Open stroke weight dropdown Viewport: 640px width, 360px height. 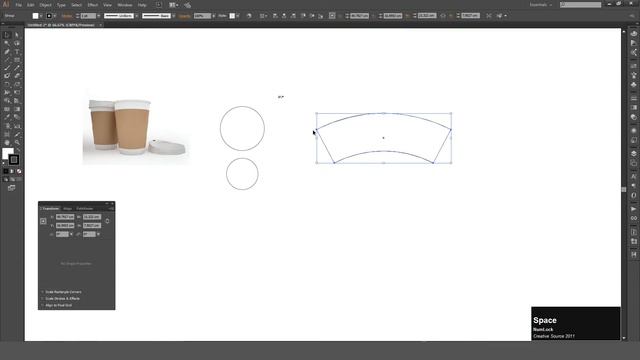(98, 16)
